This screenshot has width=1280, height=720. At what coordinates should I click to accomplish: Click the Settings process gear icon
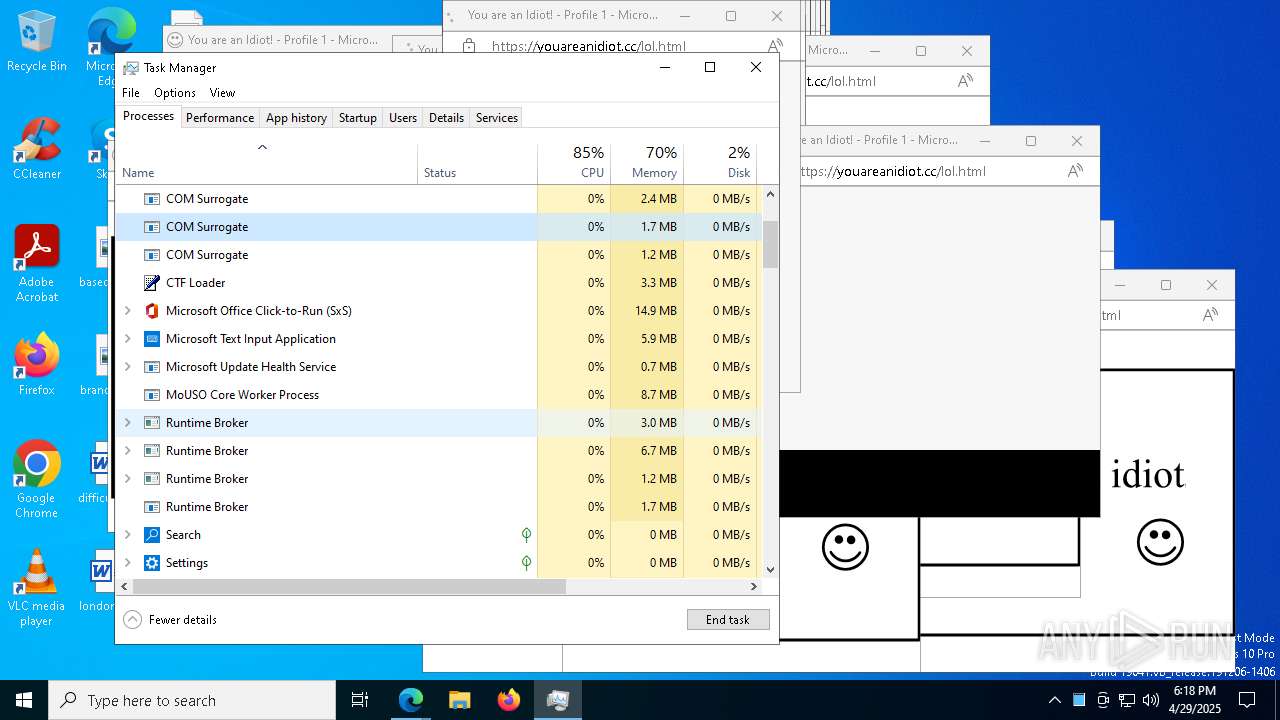click(x=152, y=563)
